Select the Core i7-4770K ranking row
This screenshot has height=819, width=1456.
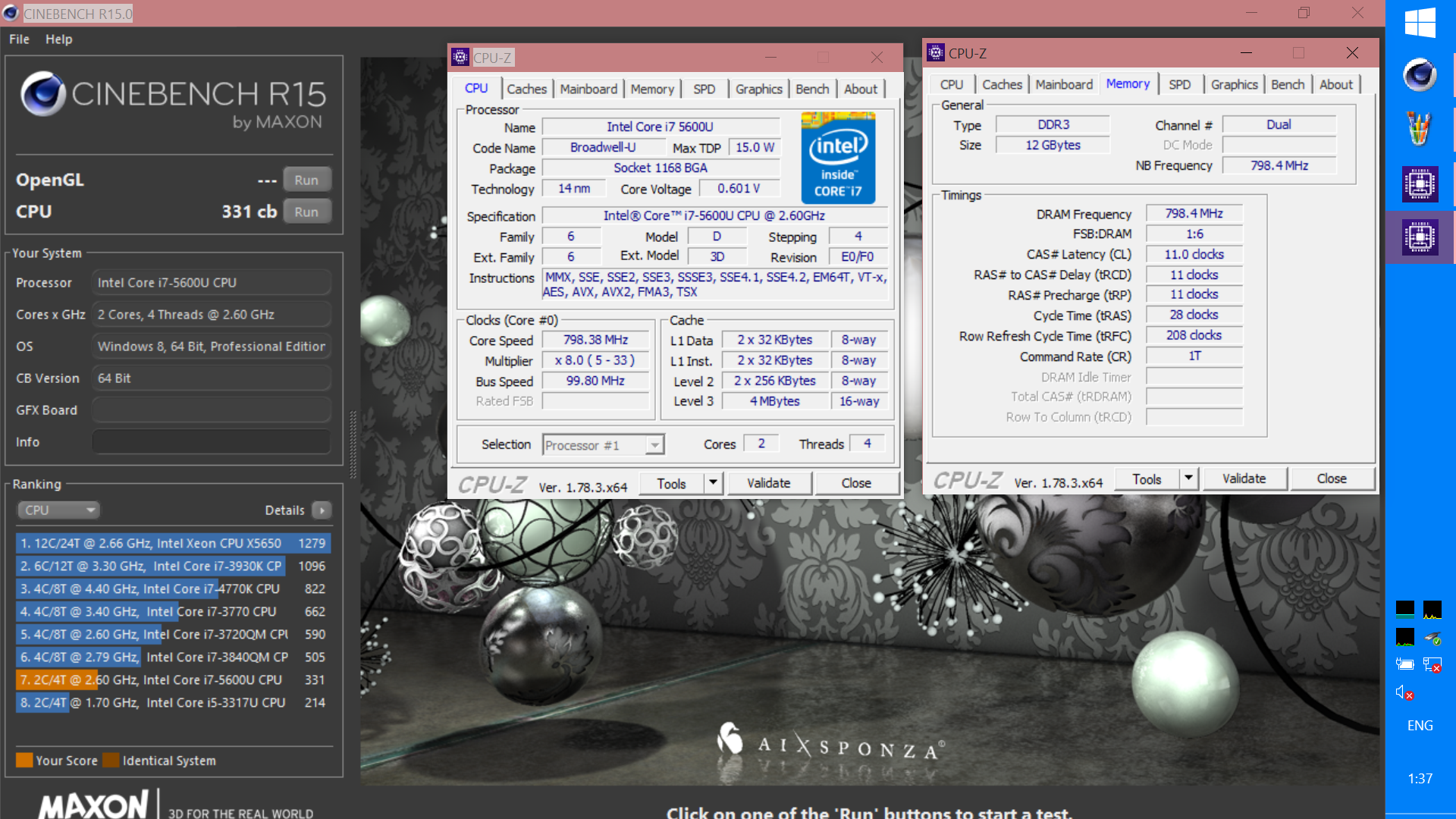[x=173, y=589]
